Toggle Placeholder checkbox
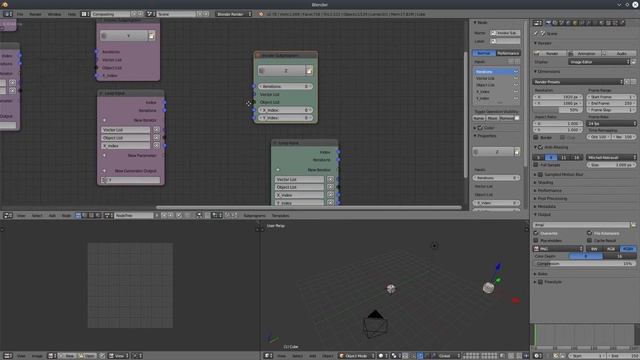The width and height of the screenshot is (640, 360). coord(536,240)
